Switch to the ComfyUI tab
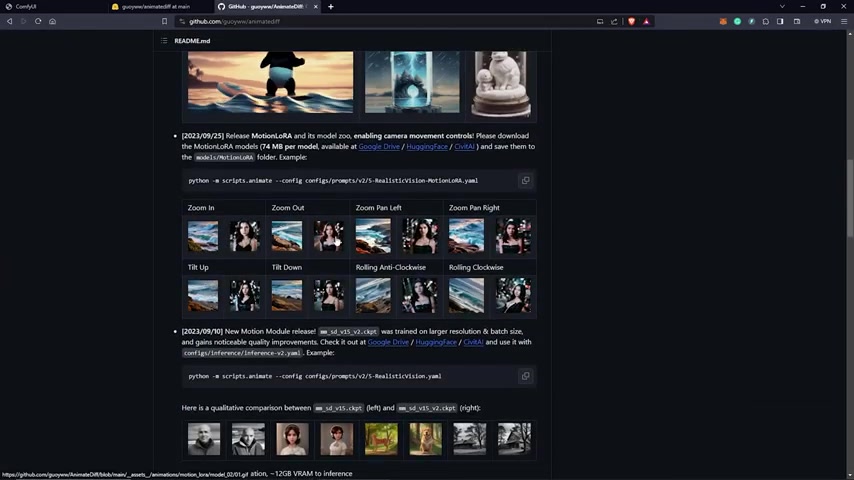Screen dimensions: 854x480 pos(52,7)
